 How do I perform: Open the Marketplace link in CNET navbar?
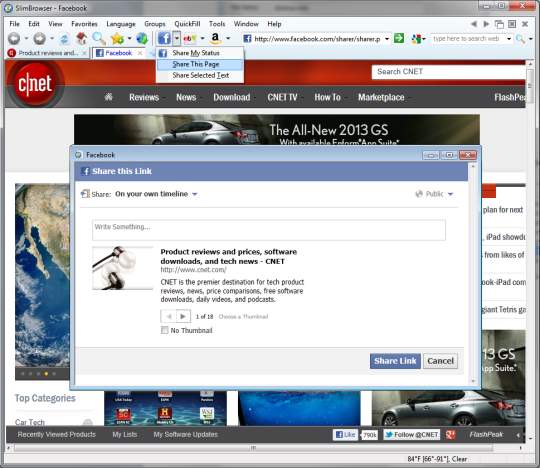381,97
